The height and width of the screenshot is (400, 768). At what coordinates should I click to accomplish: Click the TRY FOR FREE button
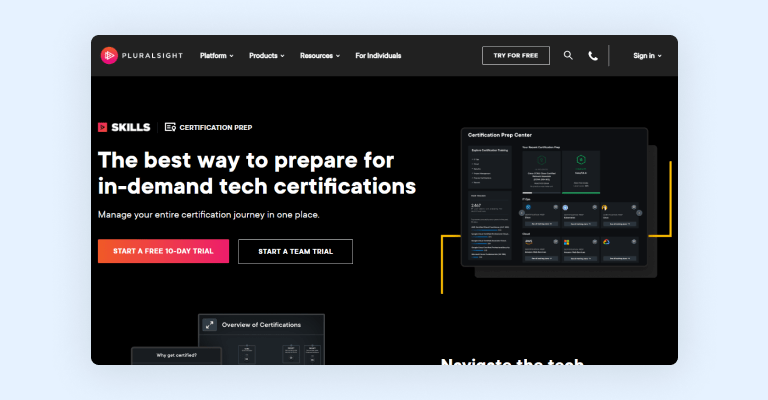pyautogui.click(x=516, y=56)
